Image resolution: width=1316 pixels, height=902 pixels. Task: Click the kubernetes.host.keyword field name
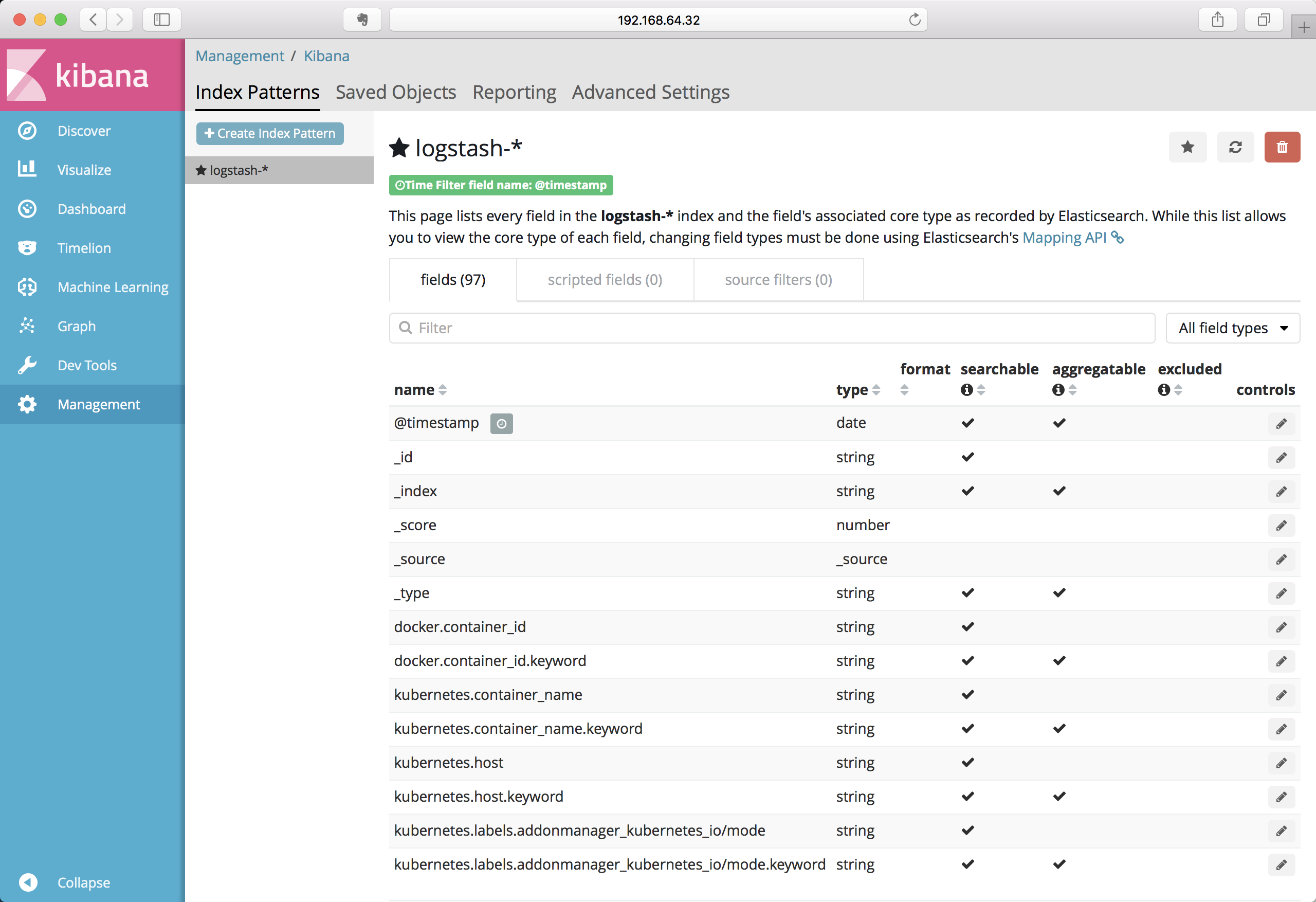tap(479, 797)
